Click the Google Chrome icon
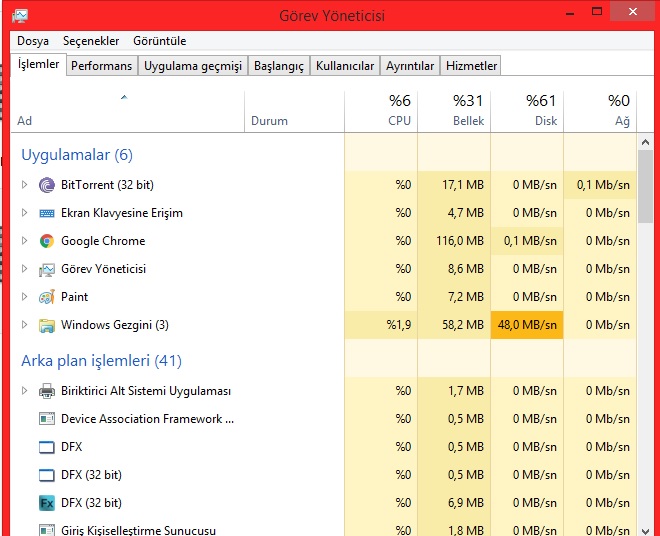 47,241
